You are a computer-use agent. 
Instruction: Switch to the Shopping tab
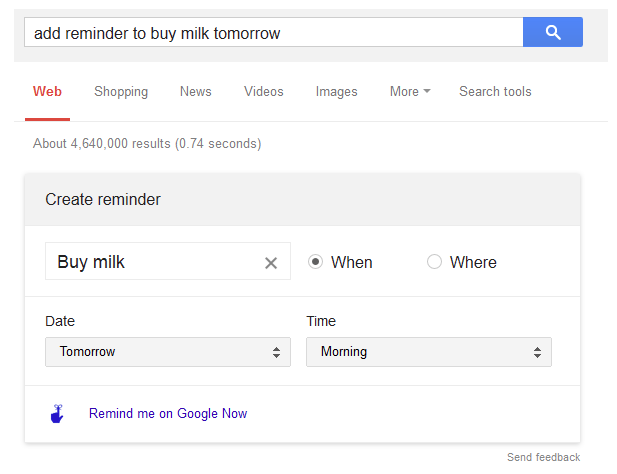[121, 92]
